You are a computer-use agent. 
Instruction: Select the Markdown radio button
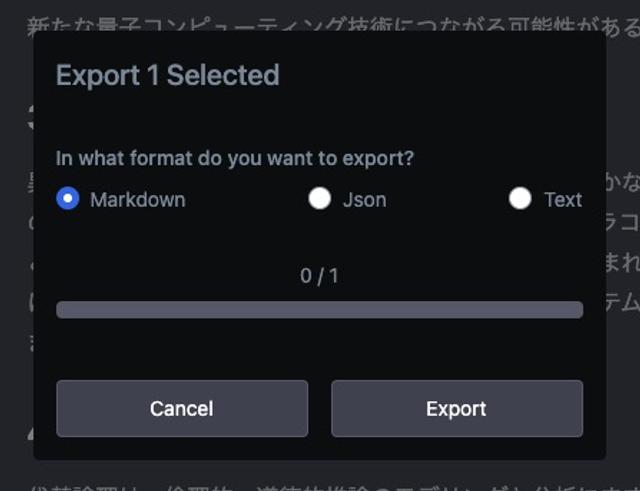(x=68, y=198)
